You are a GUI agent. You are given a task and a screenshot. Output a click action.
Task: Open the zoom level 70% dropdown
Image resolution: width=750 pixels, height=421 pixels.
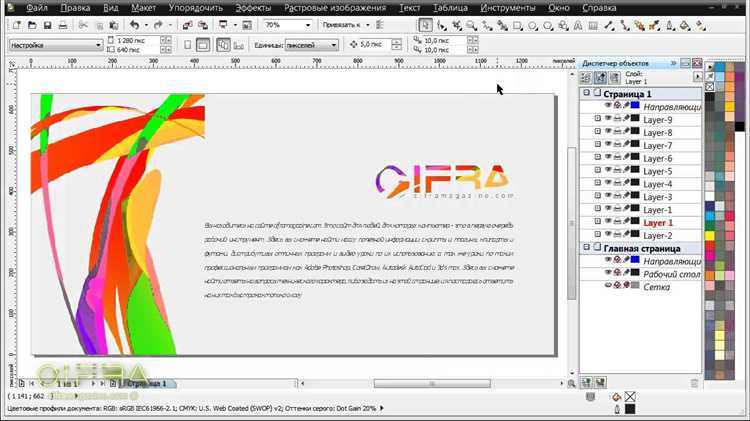[308, 25]
